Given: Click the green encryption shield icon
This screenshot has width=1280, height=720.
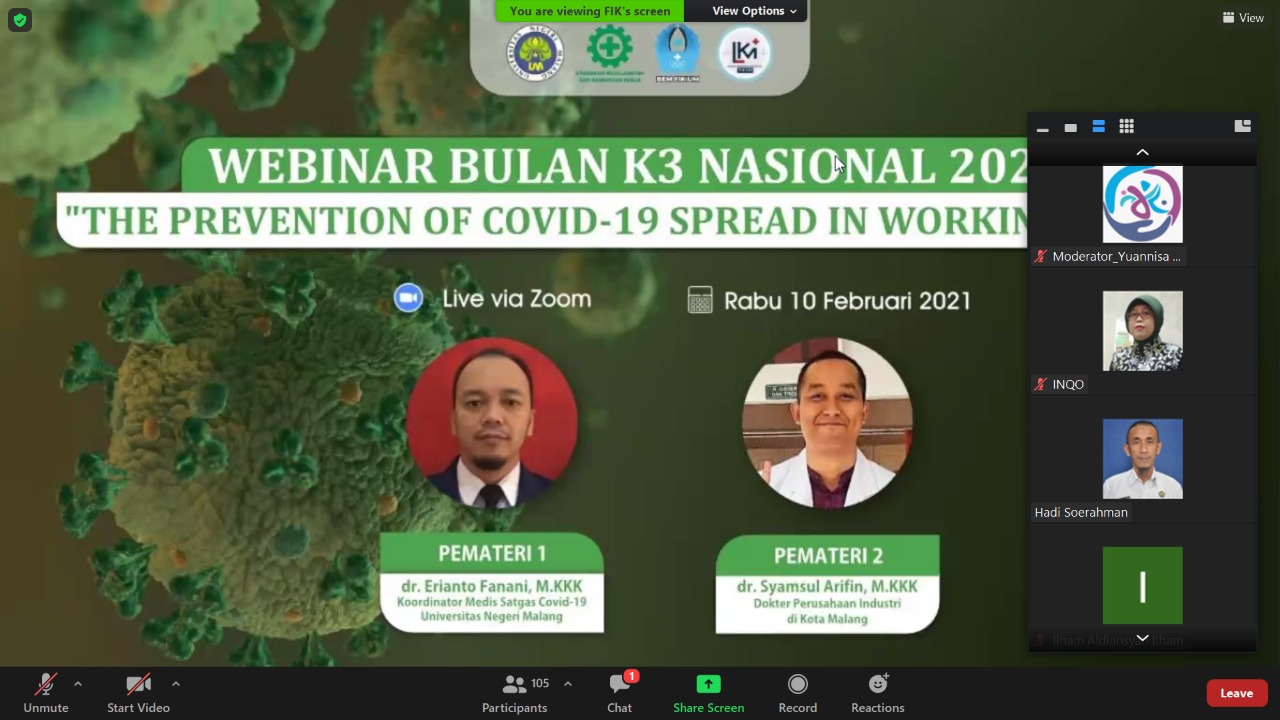Looking at the screenshot, I should point(20,20).
